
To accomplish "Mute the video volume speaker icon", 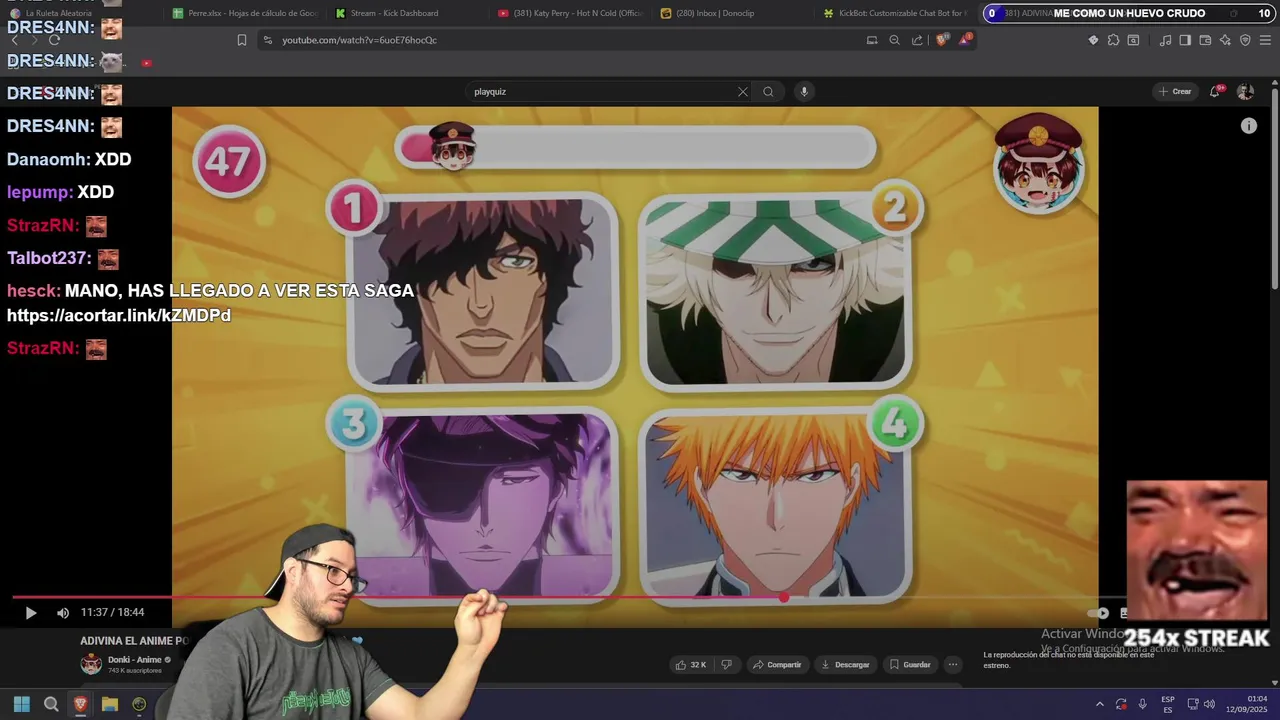I will click(62, 613).
